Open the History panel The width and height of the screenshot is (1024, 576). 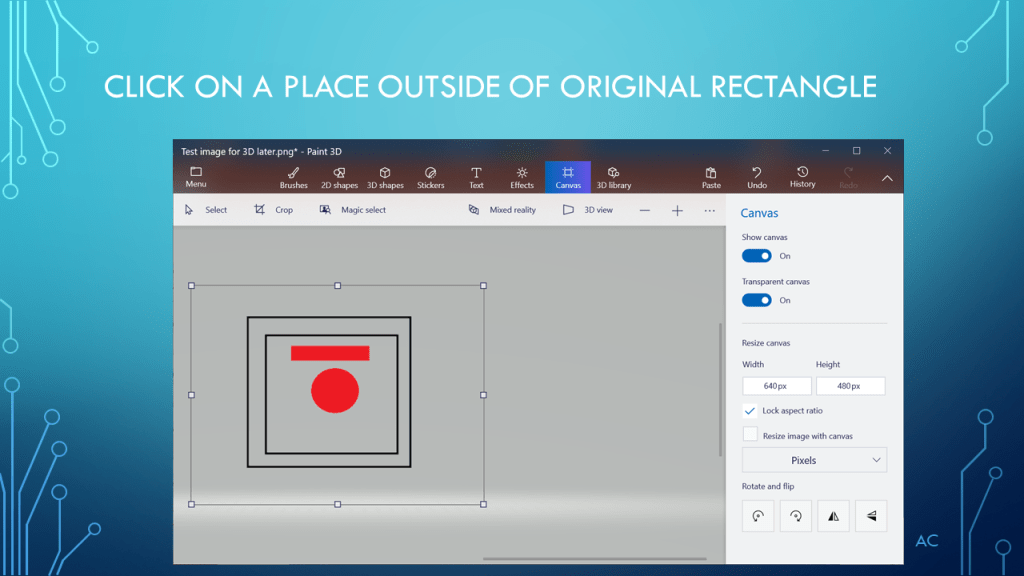(x=802, y=177)
